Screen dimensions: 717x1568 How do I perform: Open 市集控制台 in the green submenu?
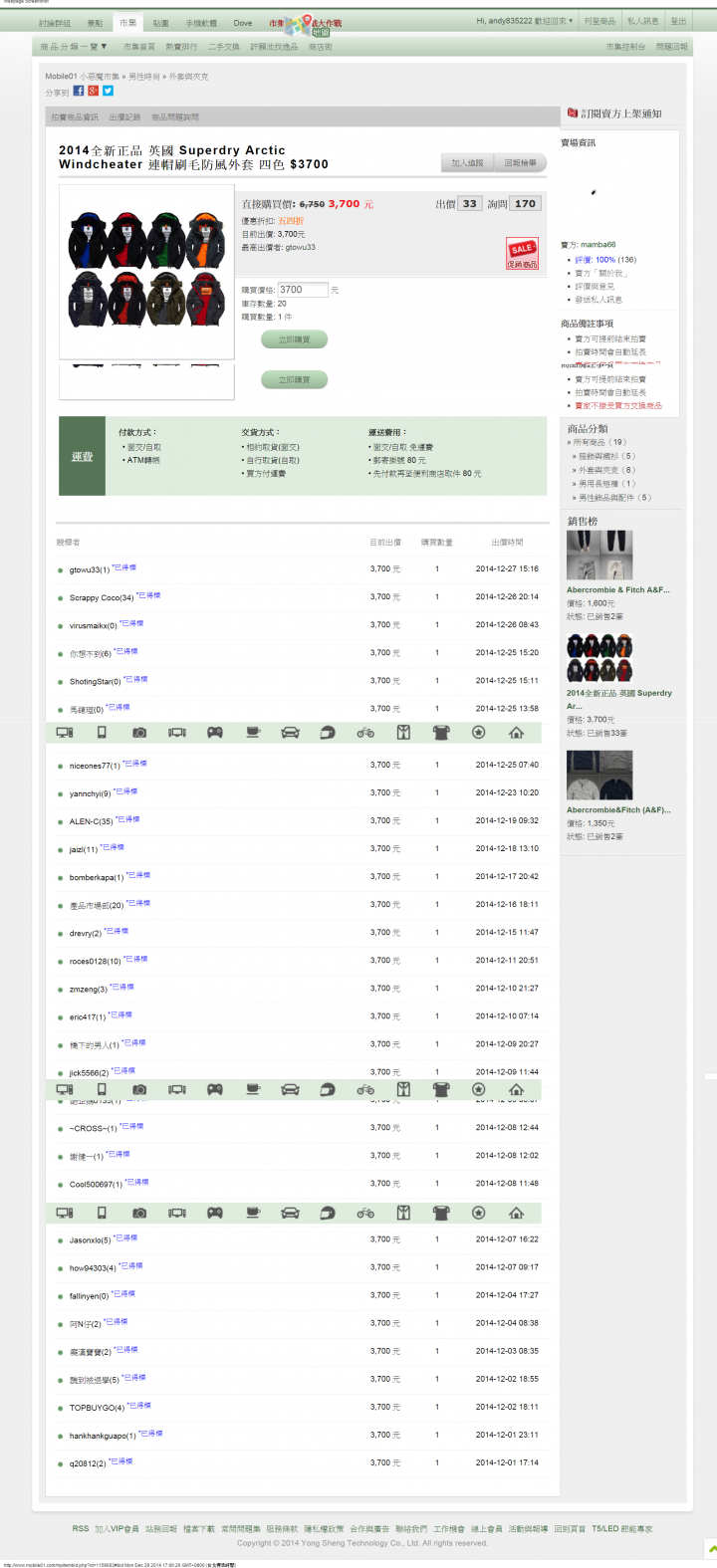click(625, 47)
